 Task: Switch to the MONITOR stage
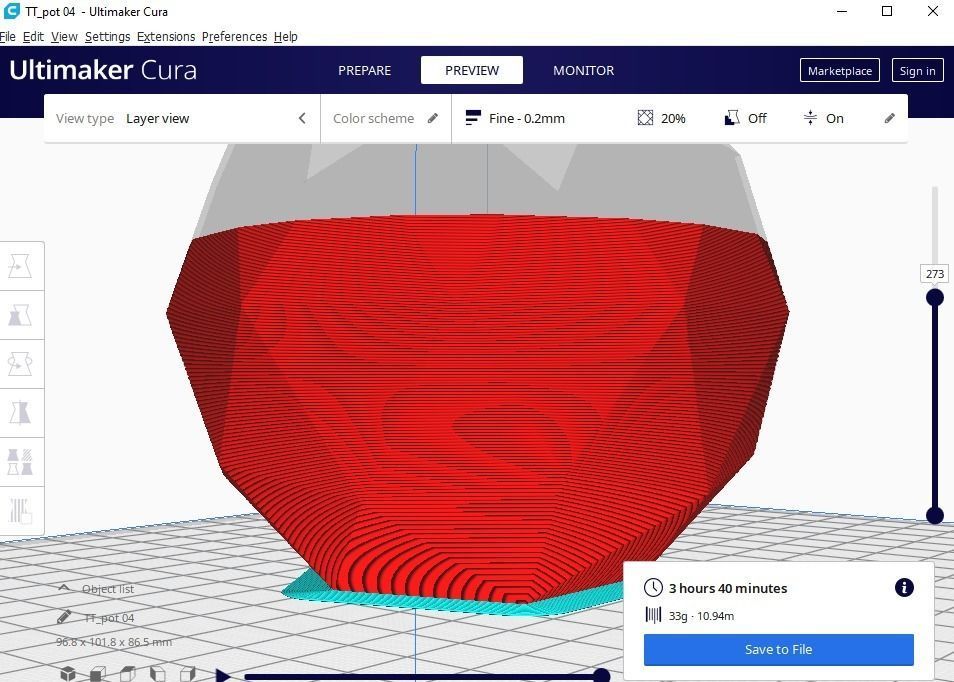(583, 70)
